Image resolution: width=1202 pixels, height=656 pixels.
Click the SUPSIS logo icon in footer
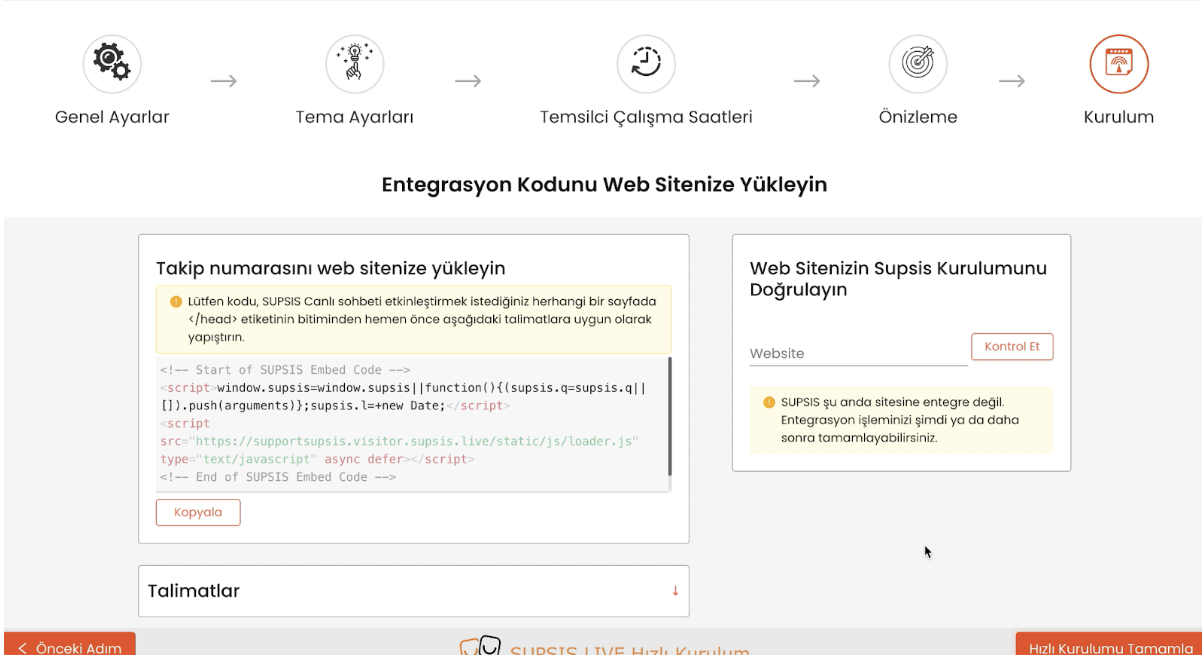click(480, 648)
